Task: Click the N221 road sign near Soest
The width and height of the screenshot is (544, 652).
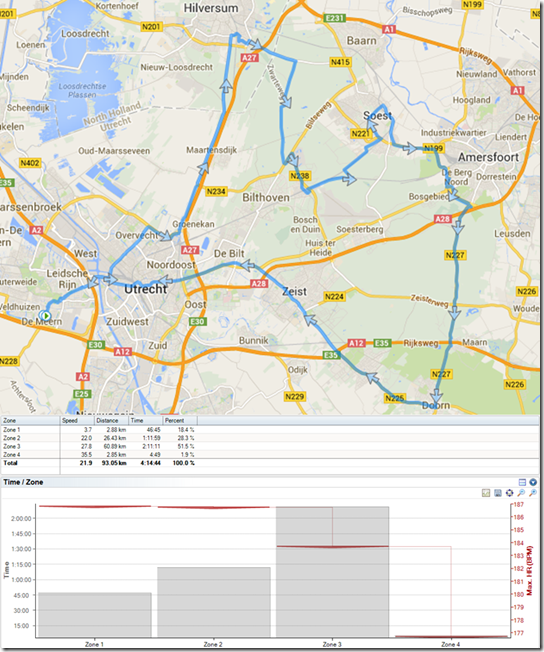Action: click(360, 133)
